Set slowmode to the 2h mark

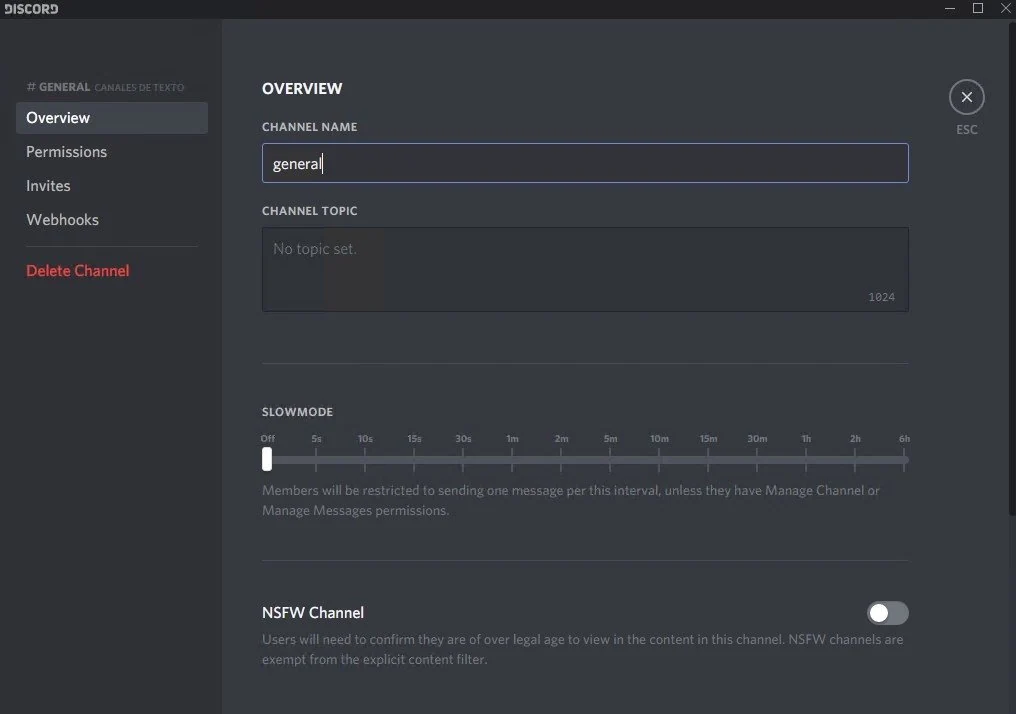855,460
